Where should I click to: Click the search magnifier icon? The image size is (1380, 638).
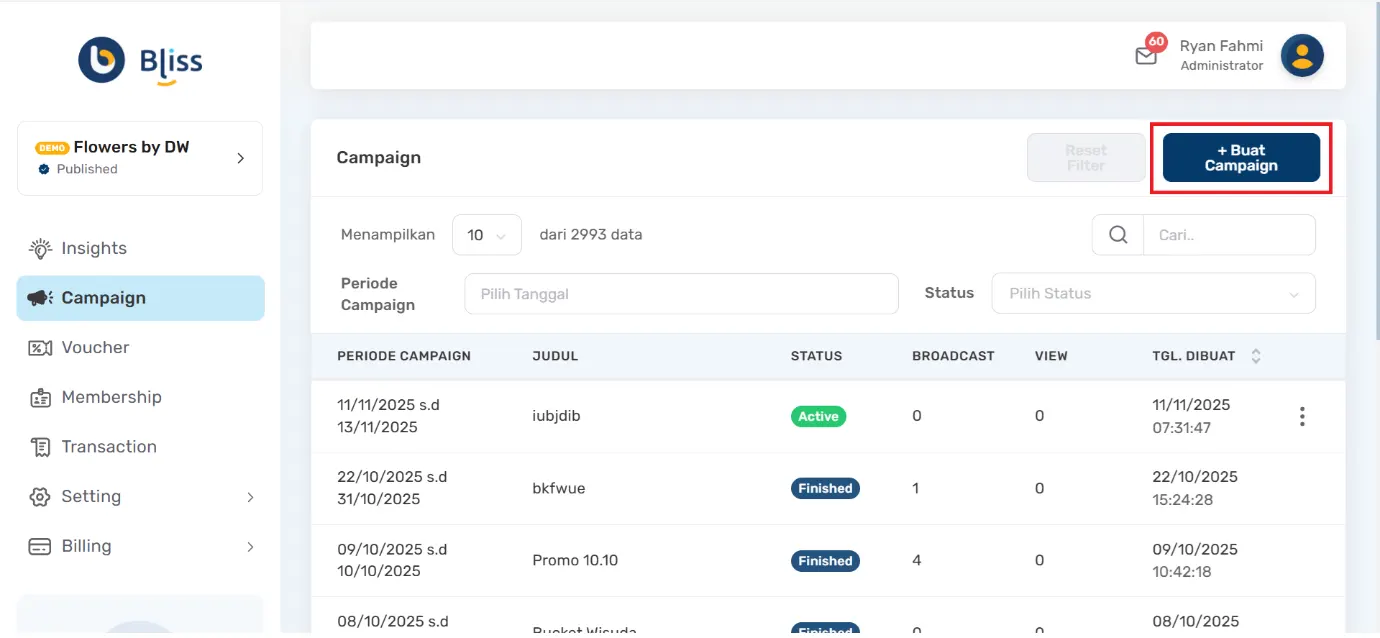tap(1118, 235)
